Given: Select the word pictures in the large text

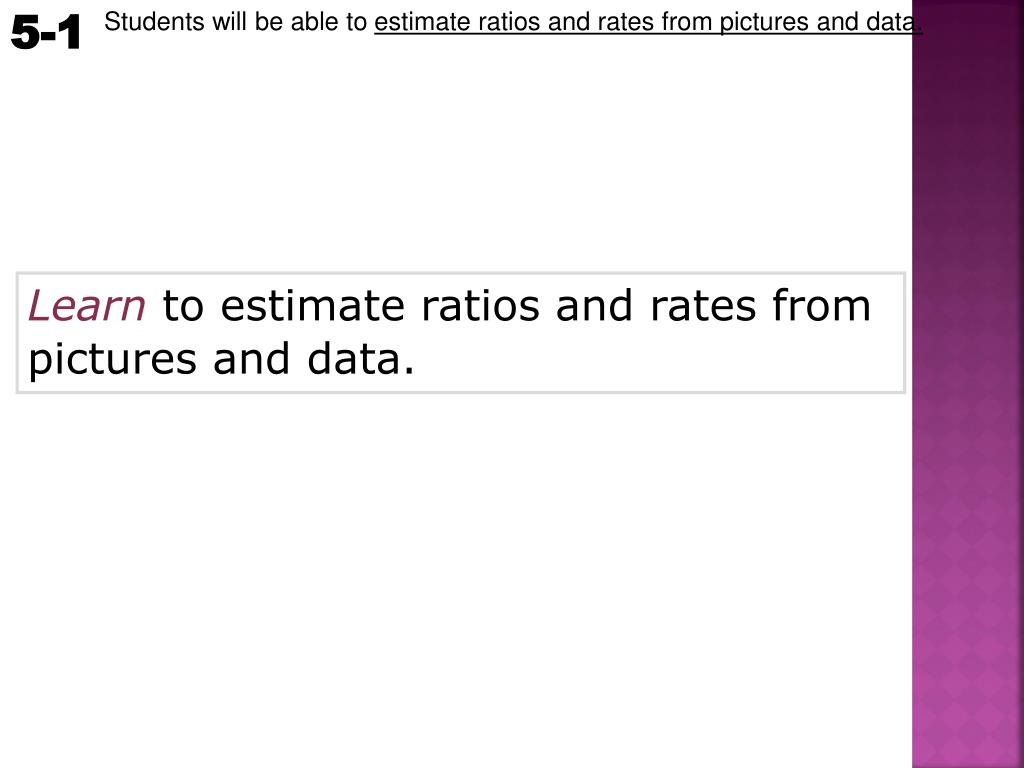Looking at the screenshot, I should (x=112, y=361).
